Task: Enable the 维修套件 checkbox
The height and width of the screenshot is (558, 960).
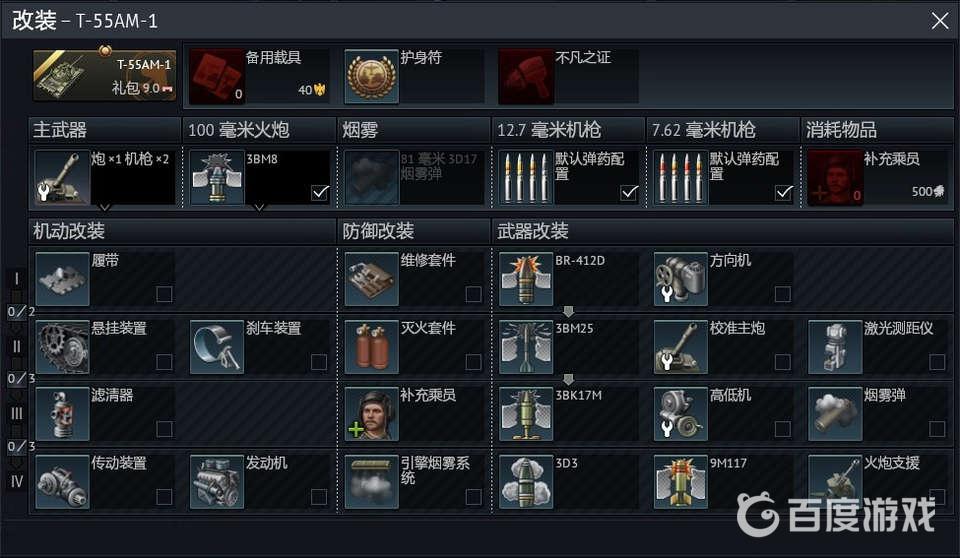Action: click(x=473, y=294)
